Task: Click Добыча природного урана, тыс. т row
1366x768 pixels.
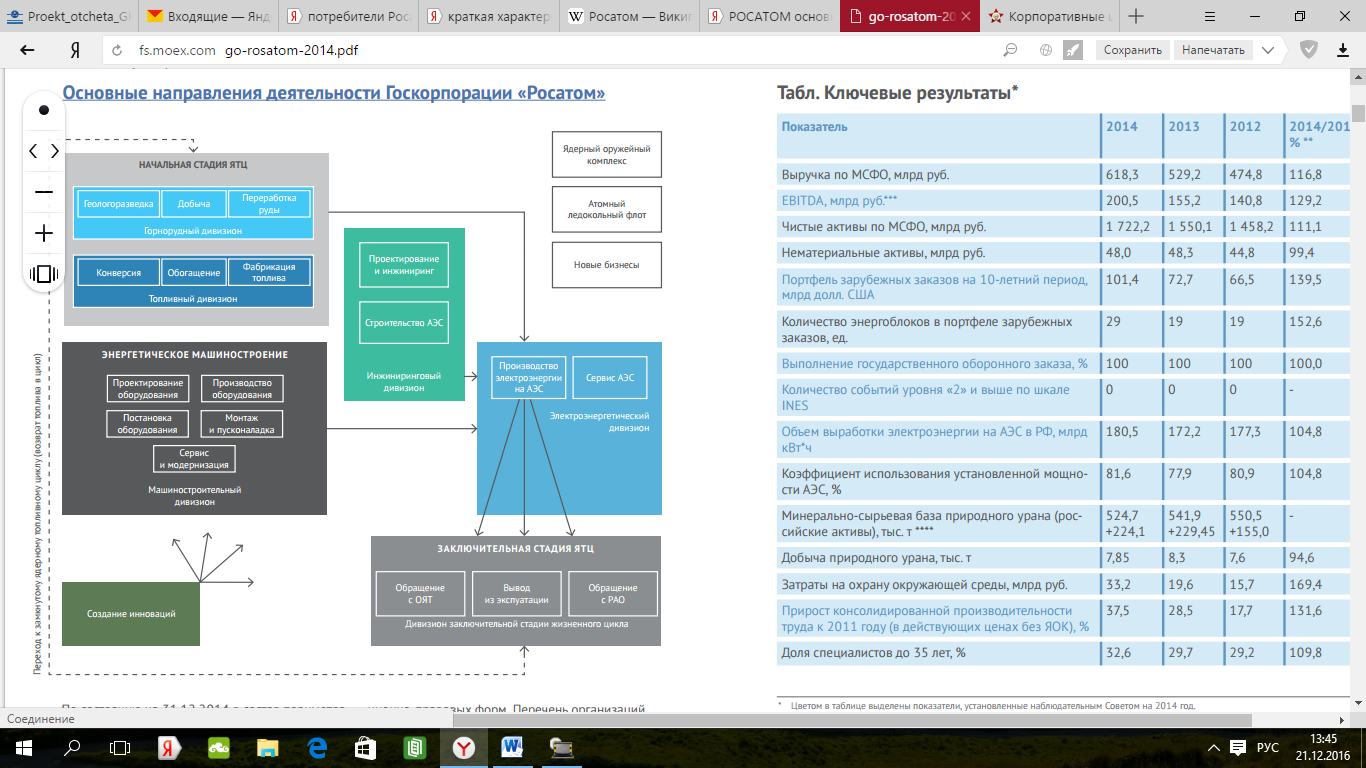Action: click(x=1065, y=558)
